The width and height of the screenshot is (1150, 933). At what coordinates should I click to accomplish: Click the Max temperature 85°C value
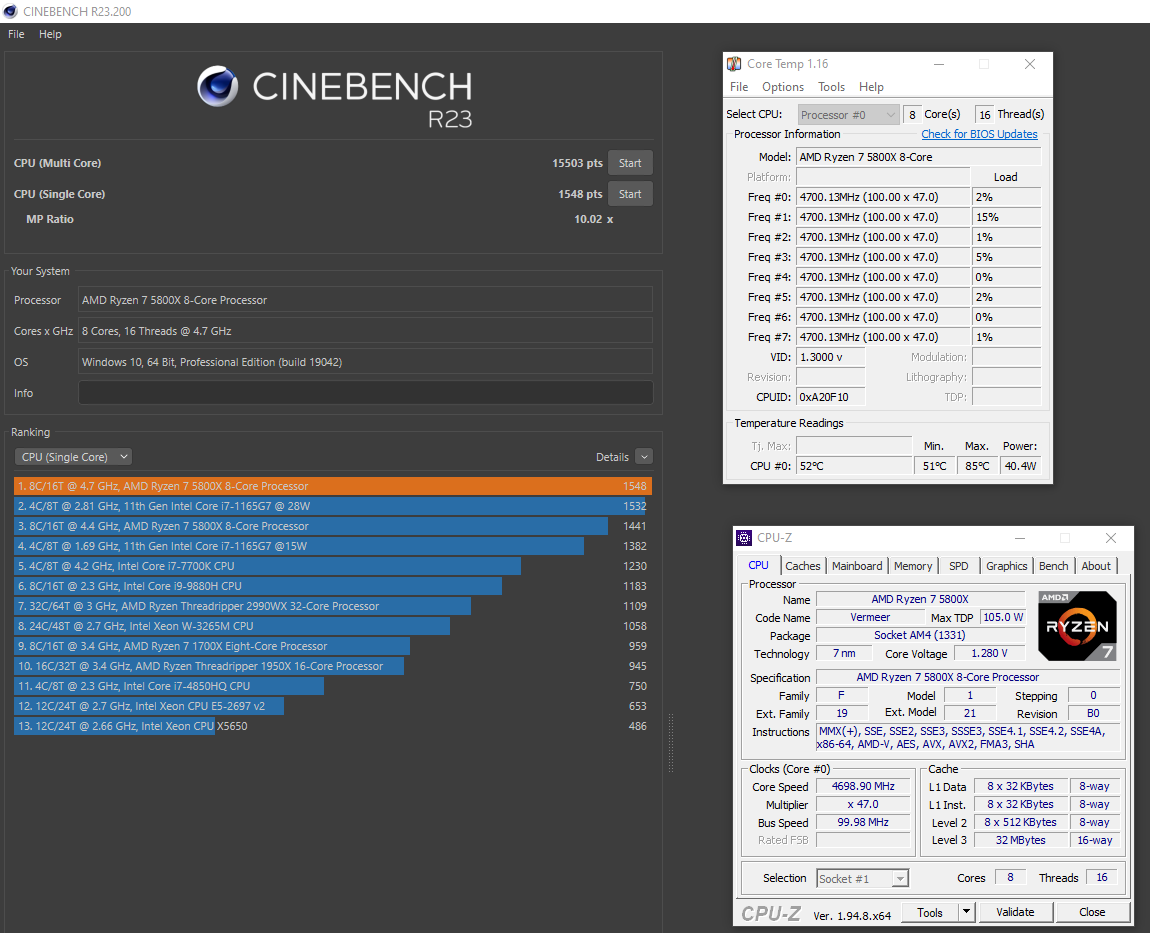click(x=977, y=466)
